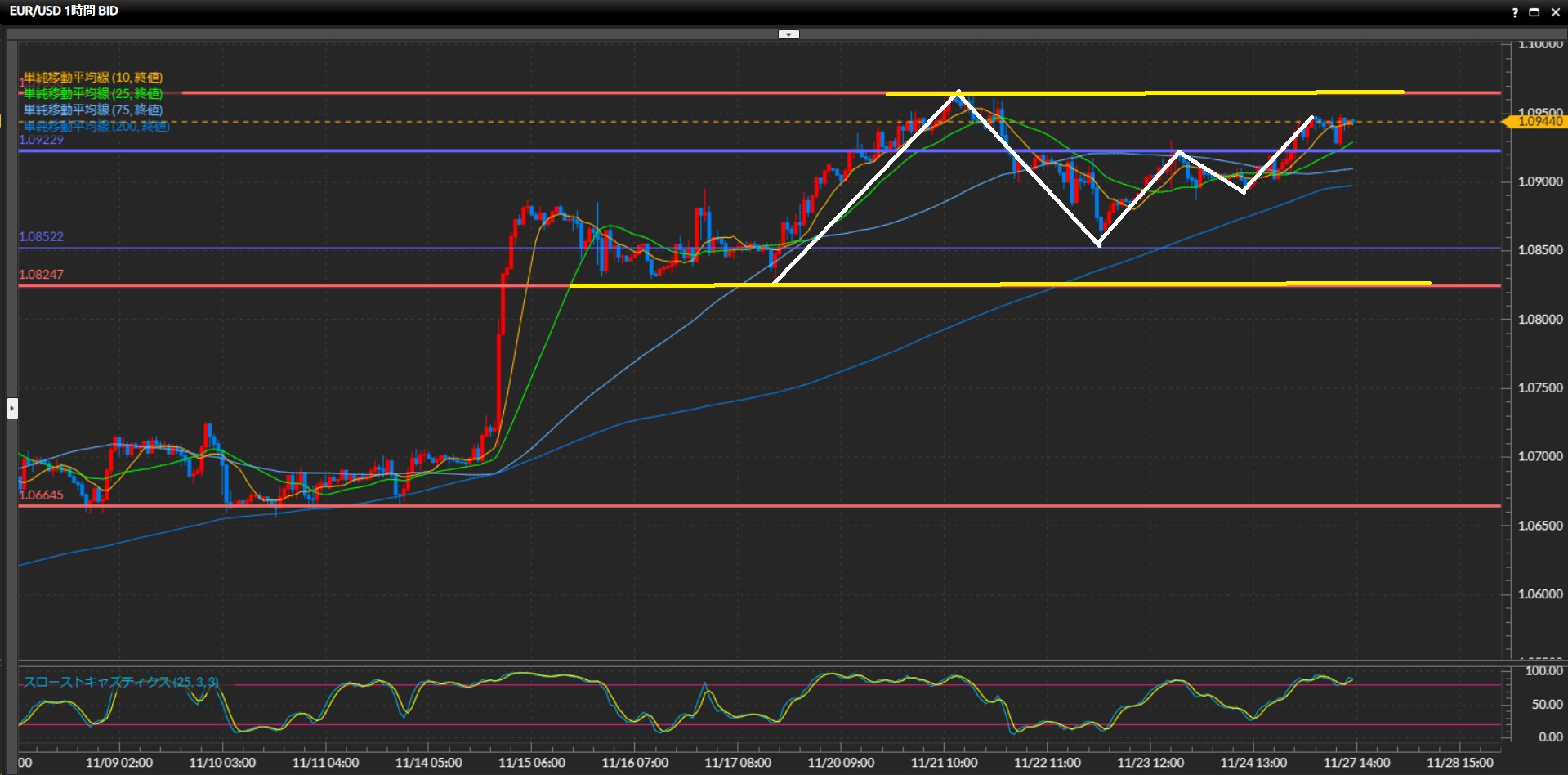1568x775 pixels.
Task: Click the help question mark icon
Action: click(1514, 12)
